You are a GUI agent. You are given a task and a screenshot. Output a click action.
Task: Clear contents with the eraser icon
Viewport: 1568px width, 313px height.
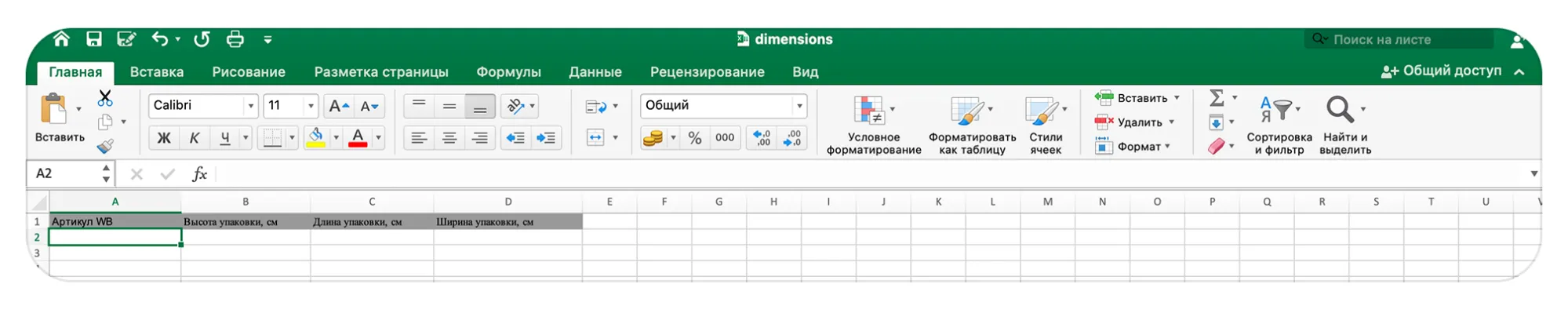(1216, 147)
